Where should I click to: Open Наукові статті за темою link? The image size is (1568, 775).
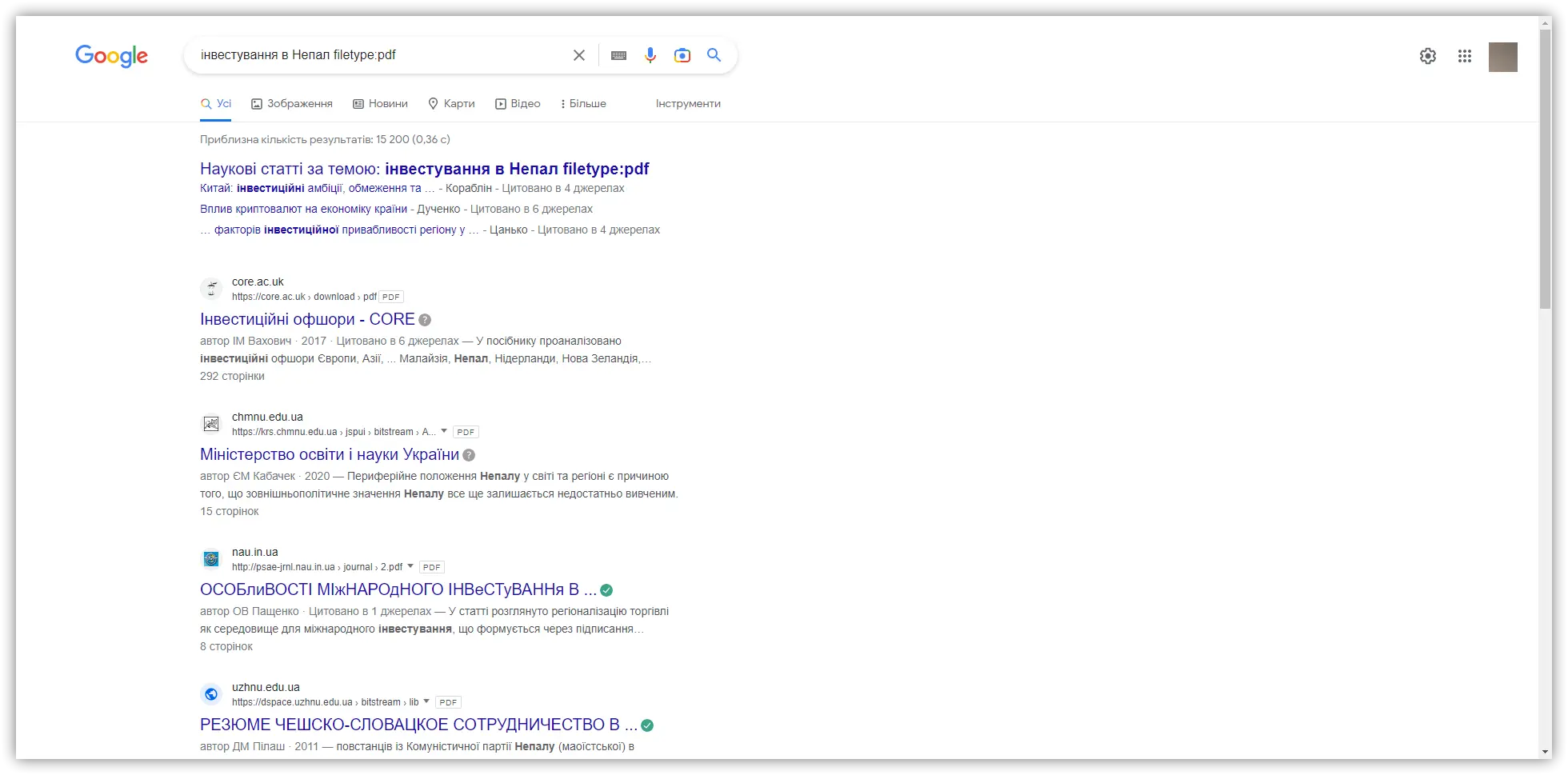pos(424,169)
